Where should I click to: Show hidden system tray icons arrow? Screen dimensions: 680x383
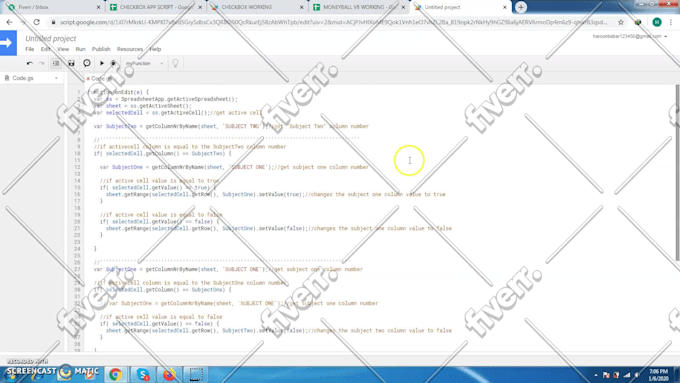(596, 375)
